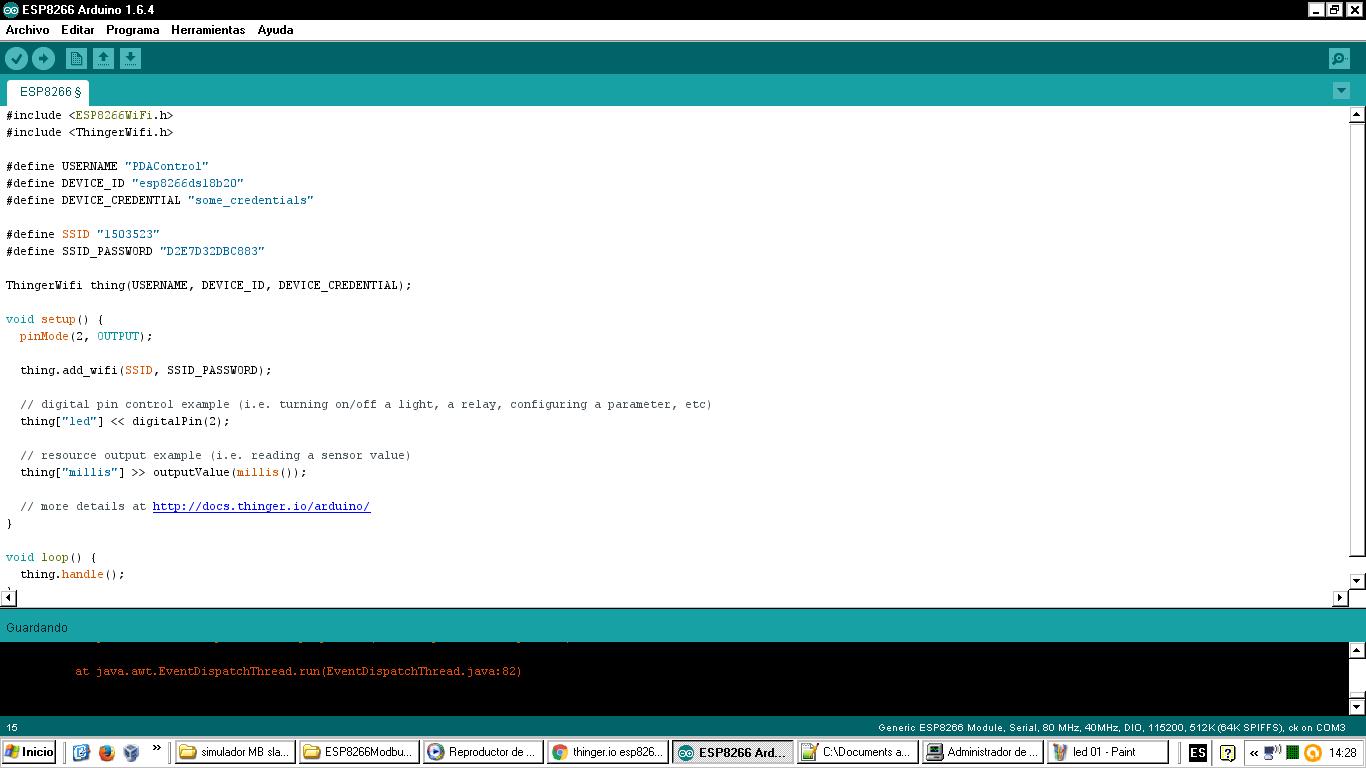Open the Archivo menu
Screen dimensions: 1366x768
point(28,30)
